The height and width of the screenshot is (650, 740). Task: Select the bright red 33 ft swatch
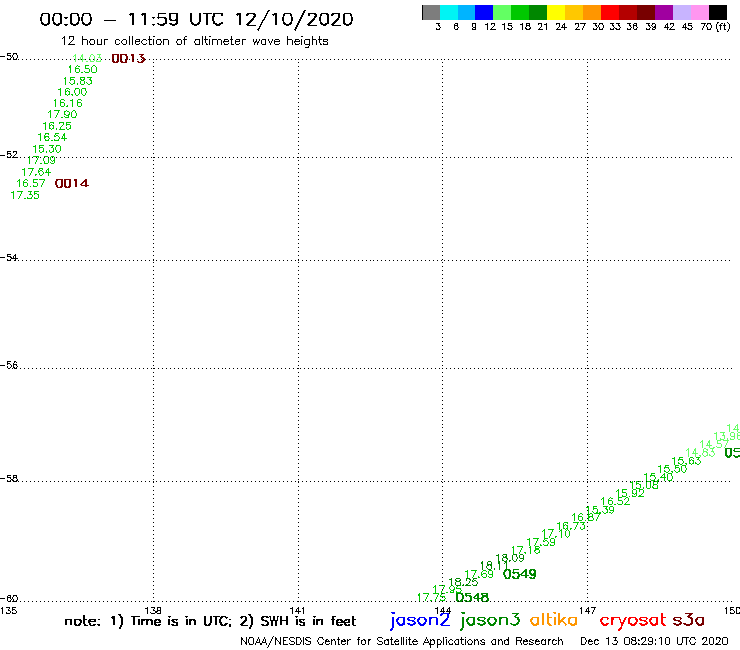click(610, 12)
